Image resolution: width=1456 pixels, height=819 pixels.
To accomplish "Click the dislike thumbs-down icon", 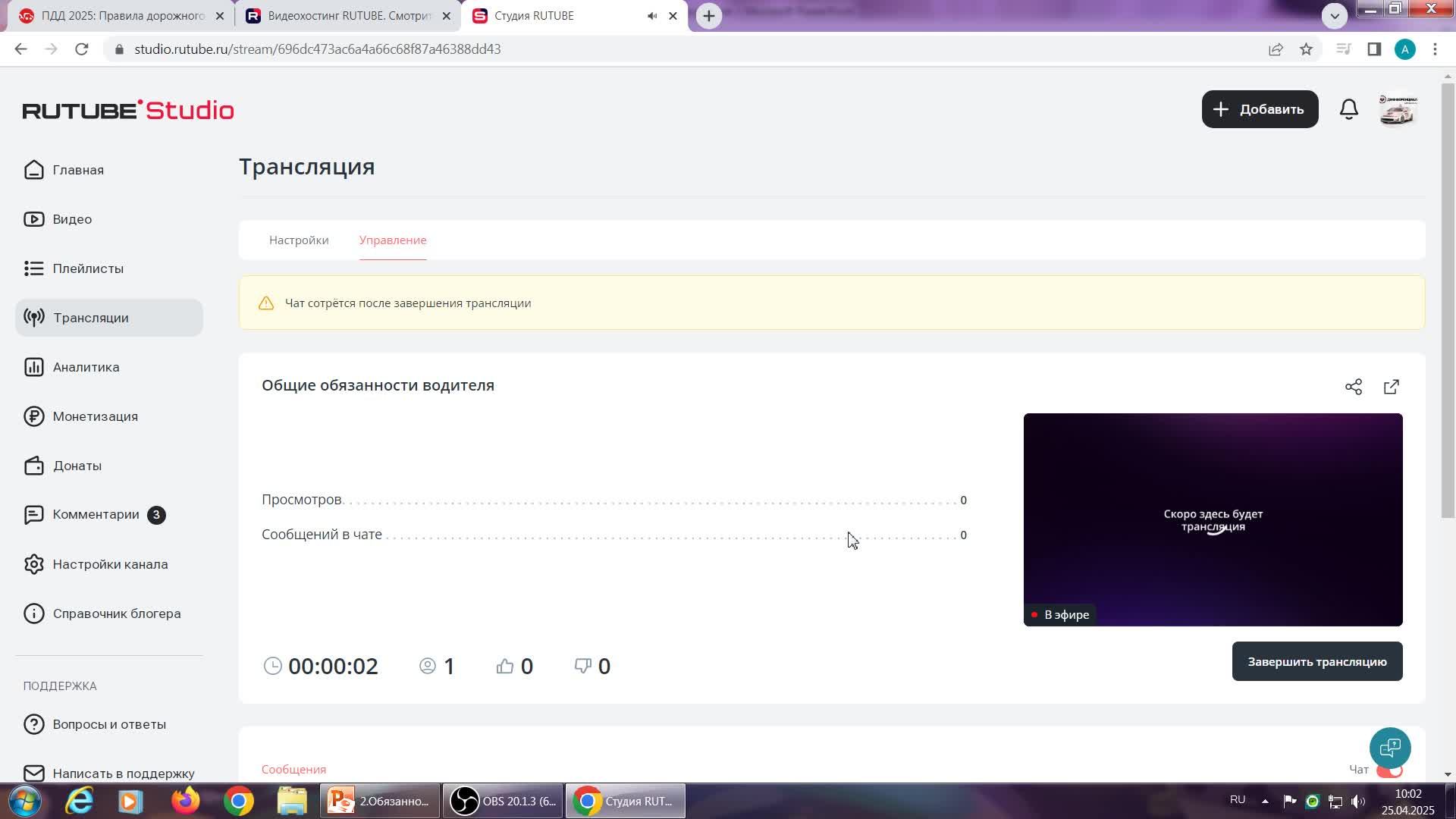I will coord(582,666).
